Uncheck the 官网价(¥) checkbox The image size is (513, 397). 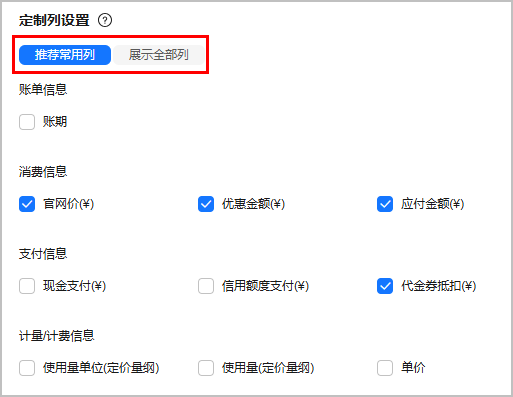[27, 204]
